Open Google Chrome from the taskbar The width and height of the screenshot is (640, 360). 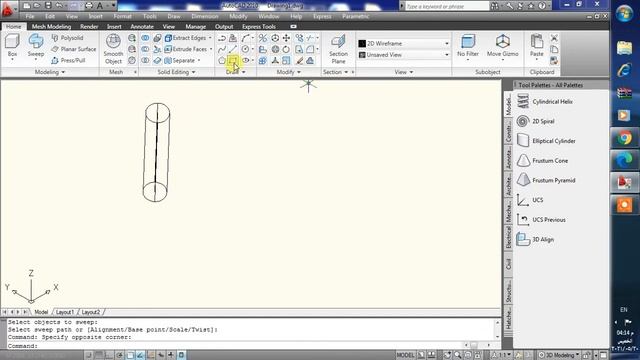coord(624,138)
